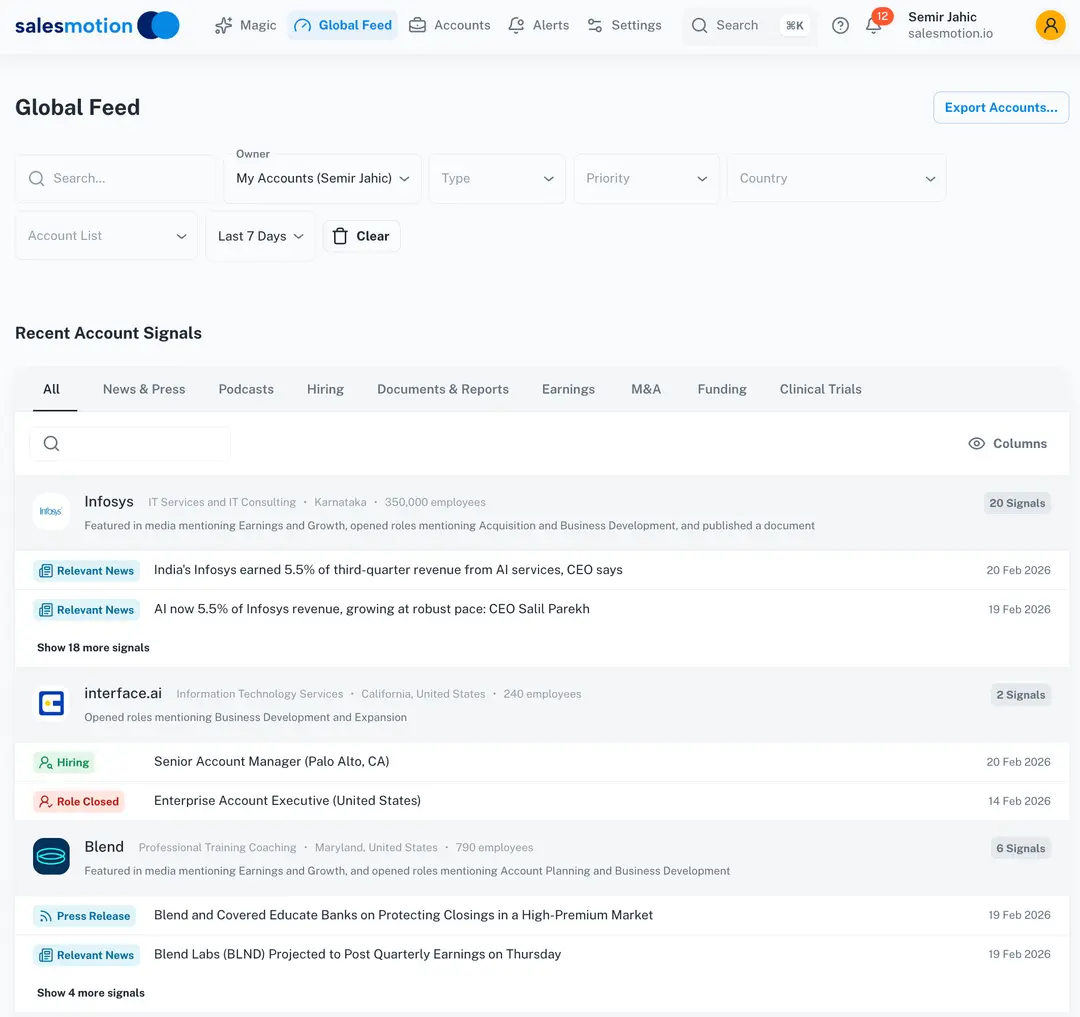Switch to the Podcasts tab

(246, 389)
